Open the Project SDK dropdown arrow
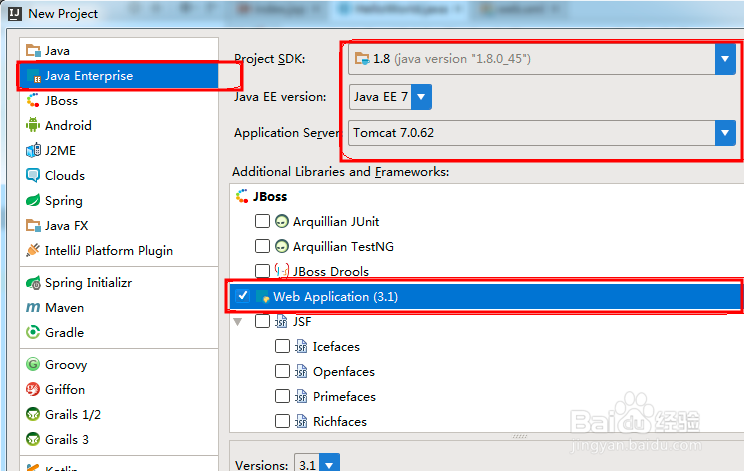This screenshot has height=471, width=744. tap(725, 59)
